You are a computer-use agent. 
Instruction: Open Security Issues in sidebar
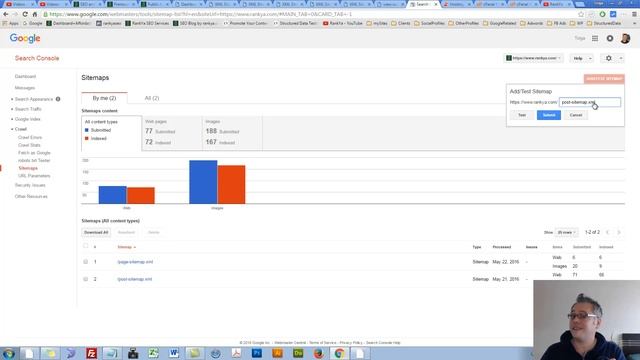point(30,185)
